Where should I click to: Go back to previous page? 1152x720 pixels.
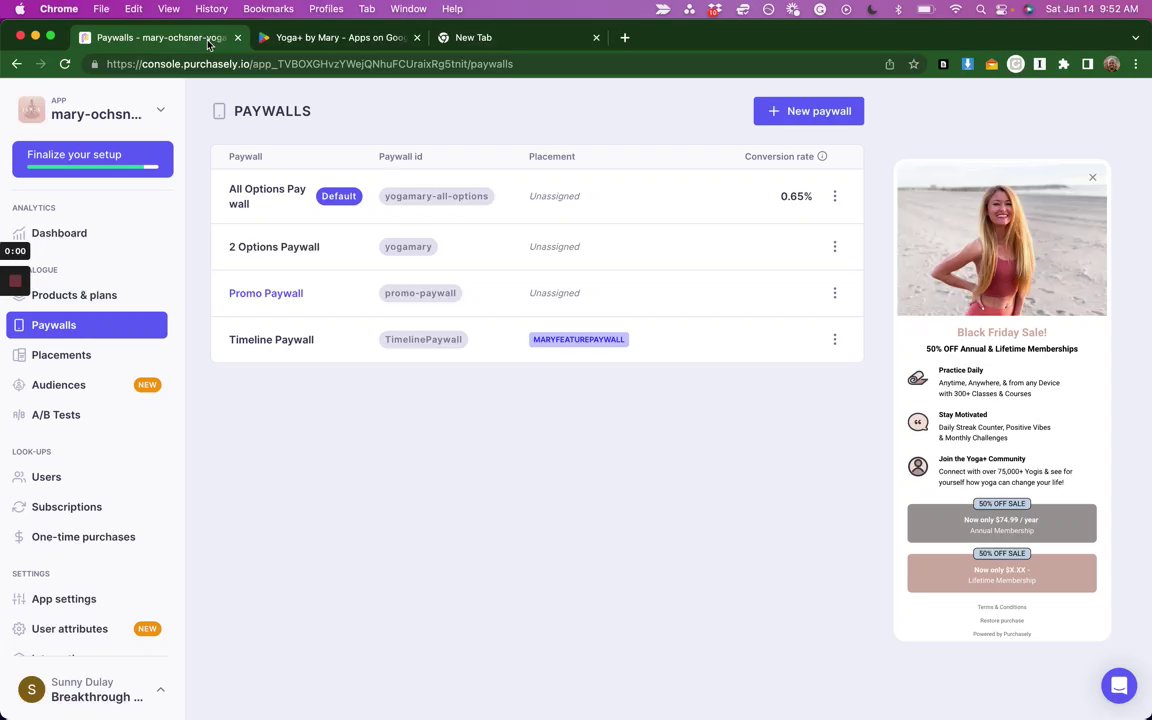(x=16, y=64)
